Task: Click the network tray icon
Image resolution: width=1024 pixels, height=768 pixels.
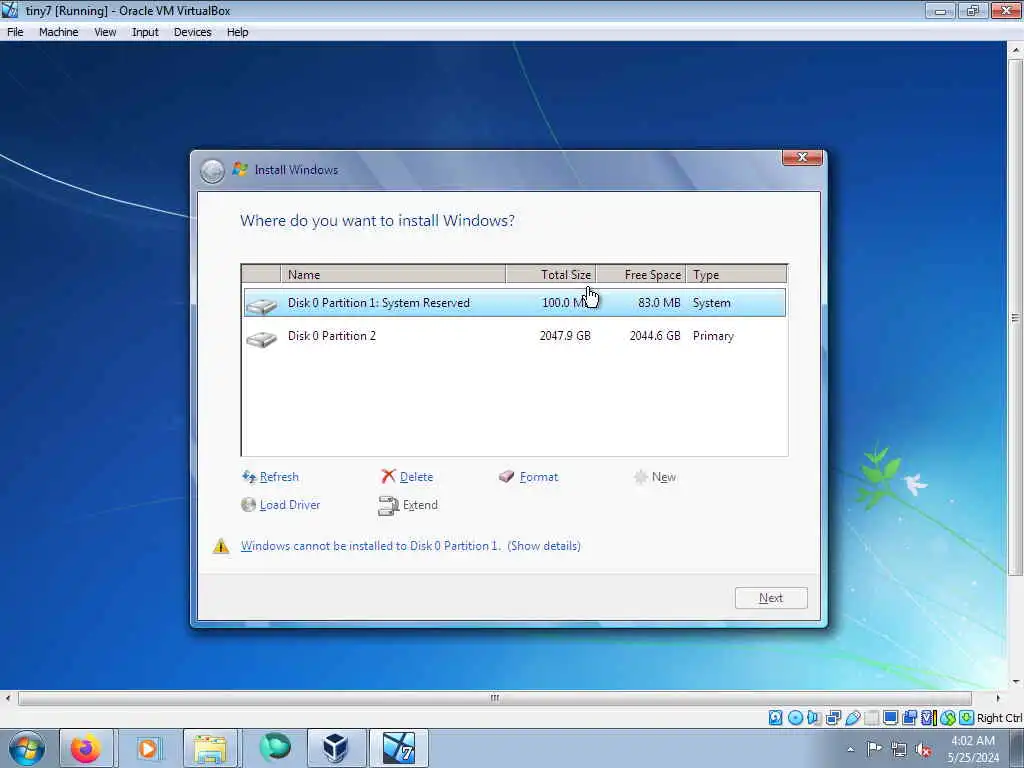Action: 899,749
